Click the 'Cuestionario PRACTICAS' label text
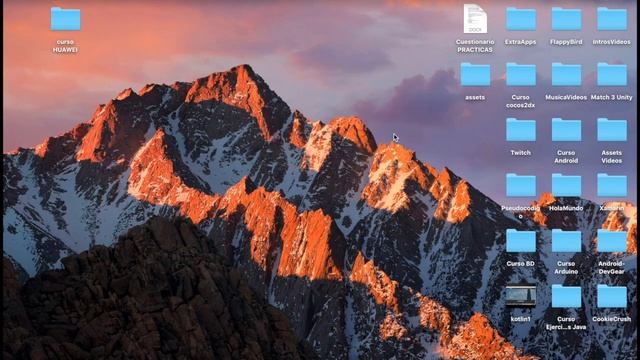Screen dimensions: 640x360 (475, 46)
